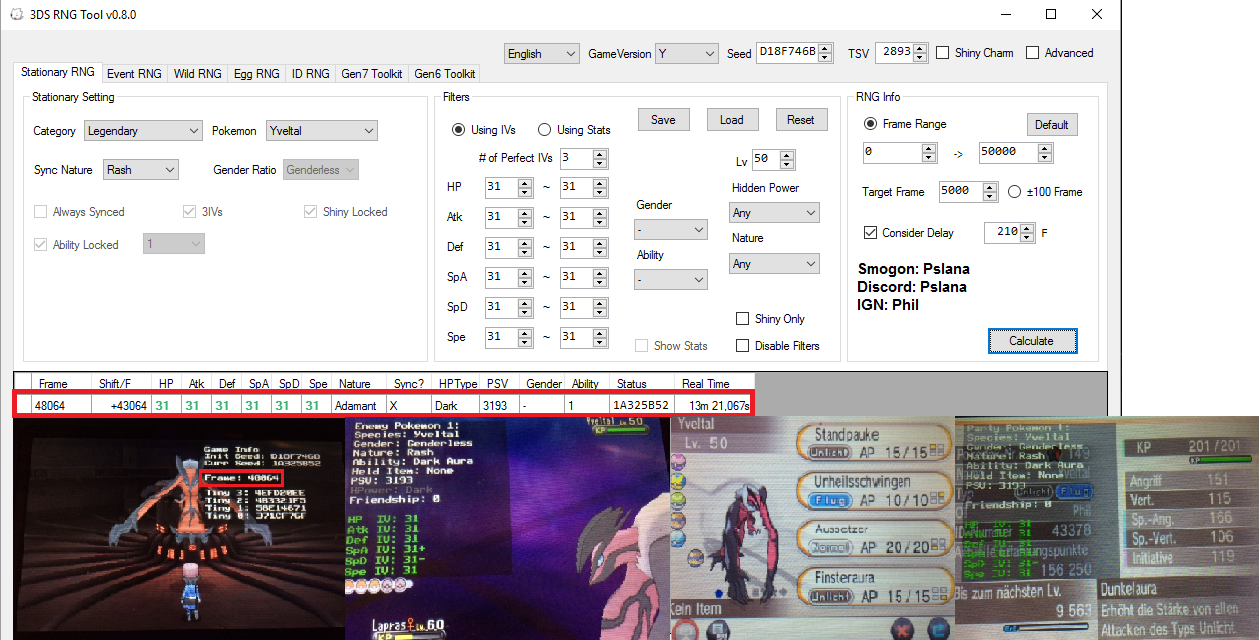1260x640 pixels.
Task: Click the frame range start field
Action: coord(900,153)
